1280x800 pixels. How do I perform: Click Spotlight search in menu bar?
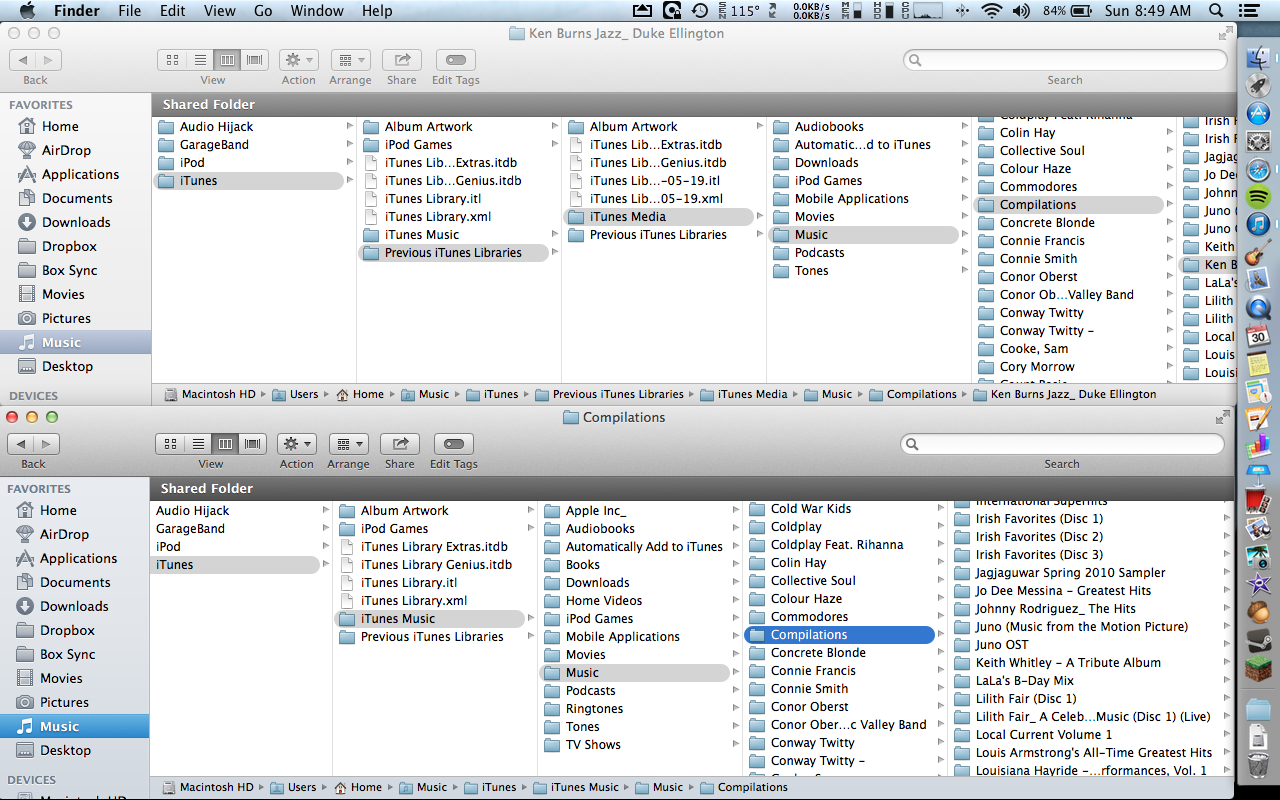tap(1217, 11)
